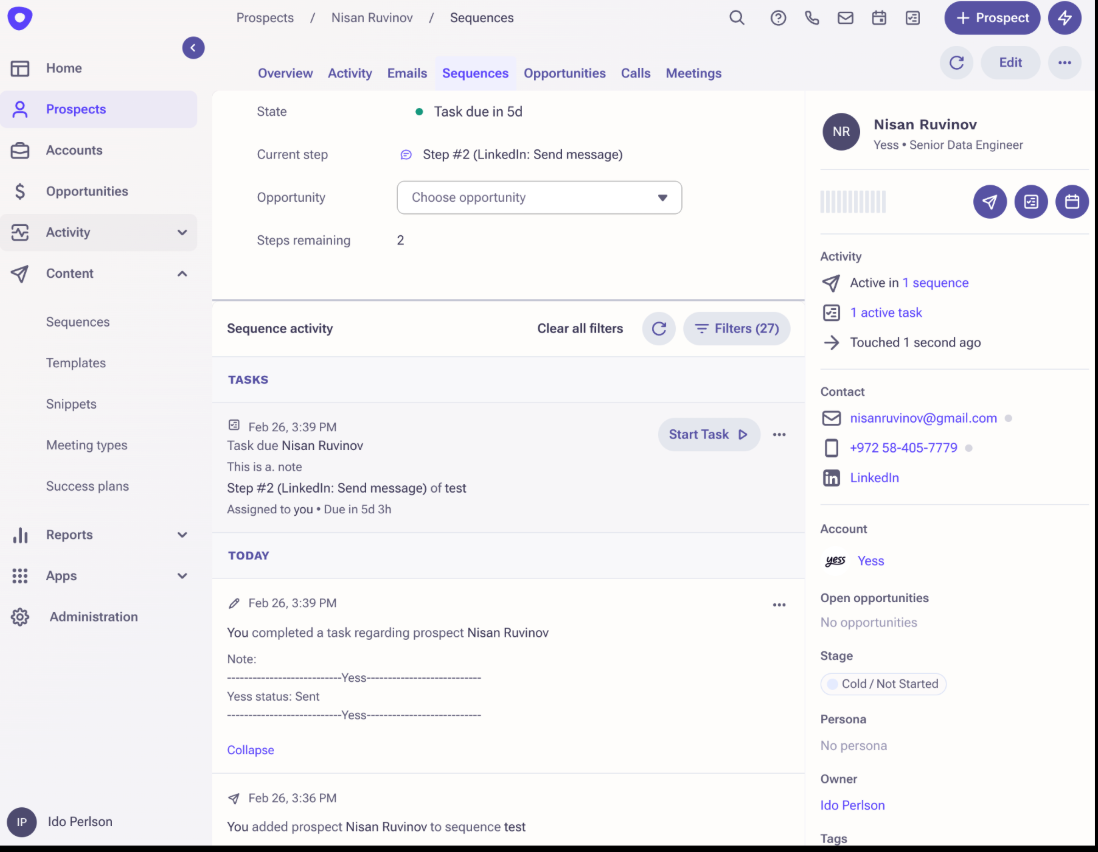Open the 1 active task link

886,313
